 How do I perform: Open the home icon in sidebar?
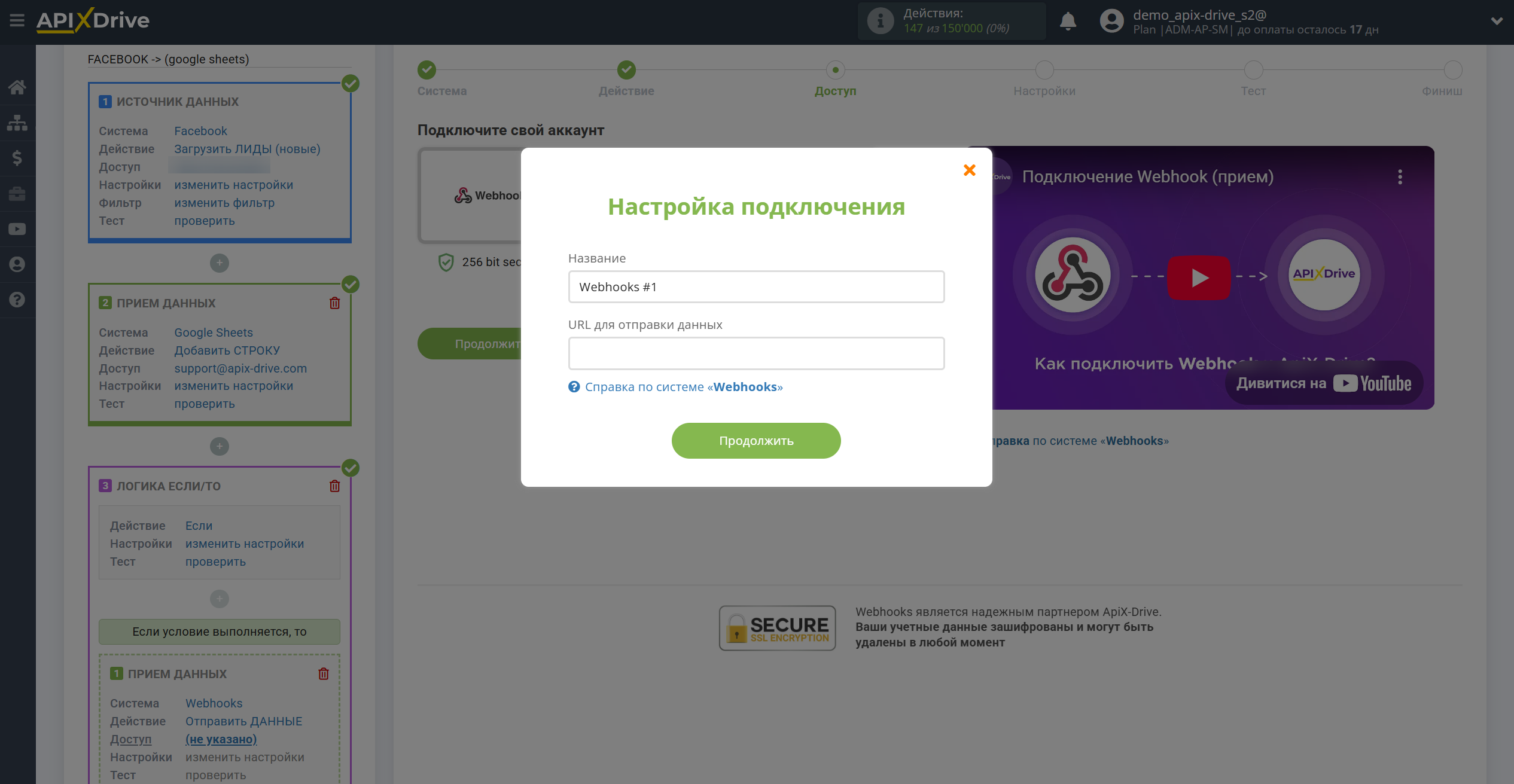point(17,87)
